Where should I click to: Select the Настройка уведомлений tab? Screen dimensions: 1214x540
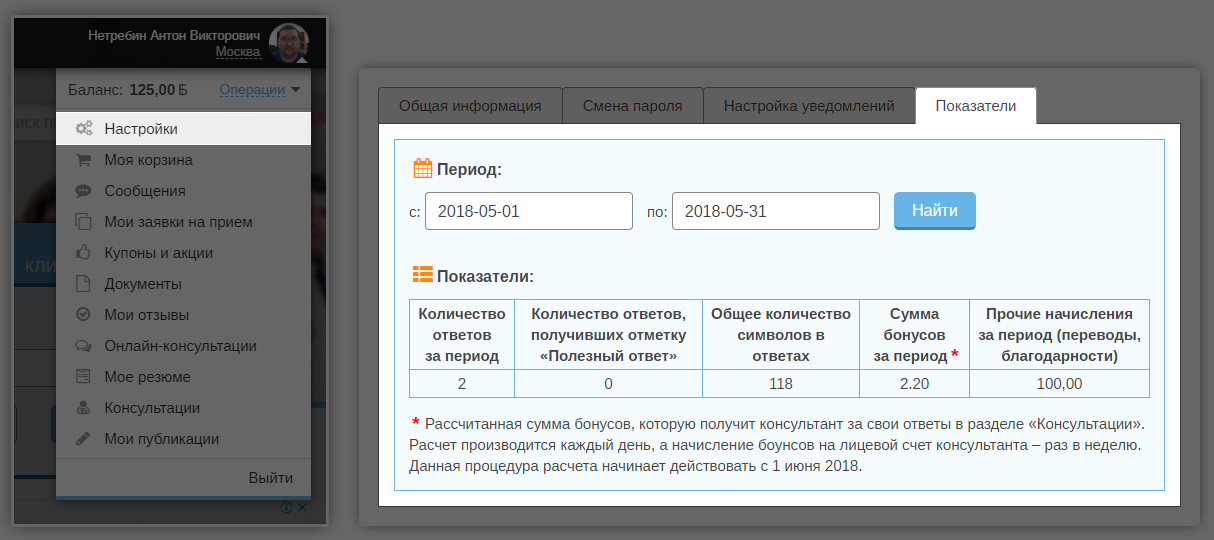point(809,106)
